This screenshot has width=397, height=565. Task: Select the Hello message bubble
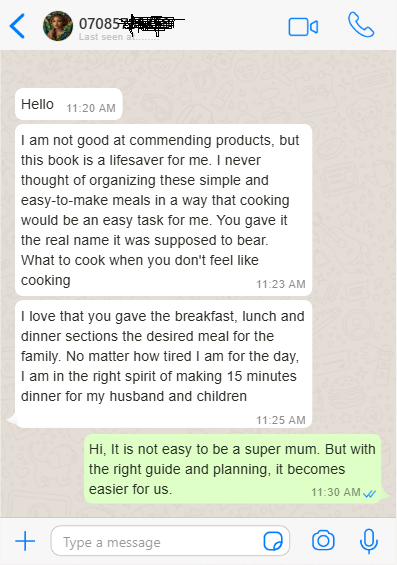coord(69,104)
